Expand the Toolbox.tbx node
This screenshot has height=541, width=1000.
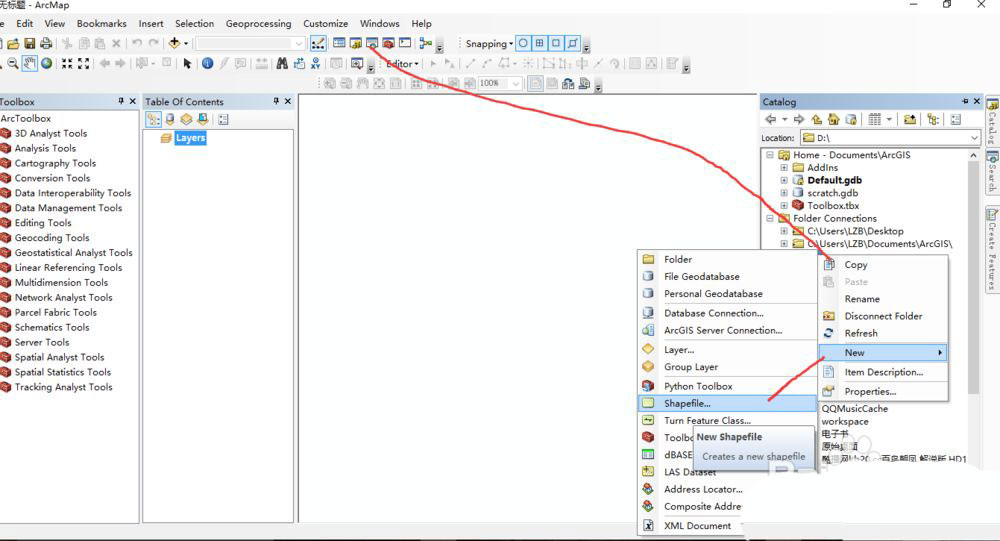[784, 205]
